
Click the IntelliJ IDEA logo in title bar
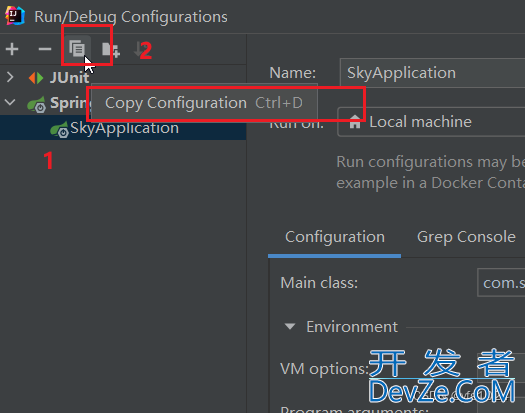point(15,16)
